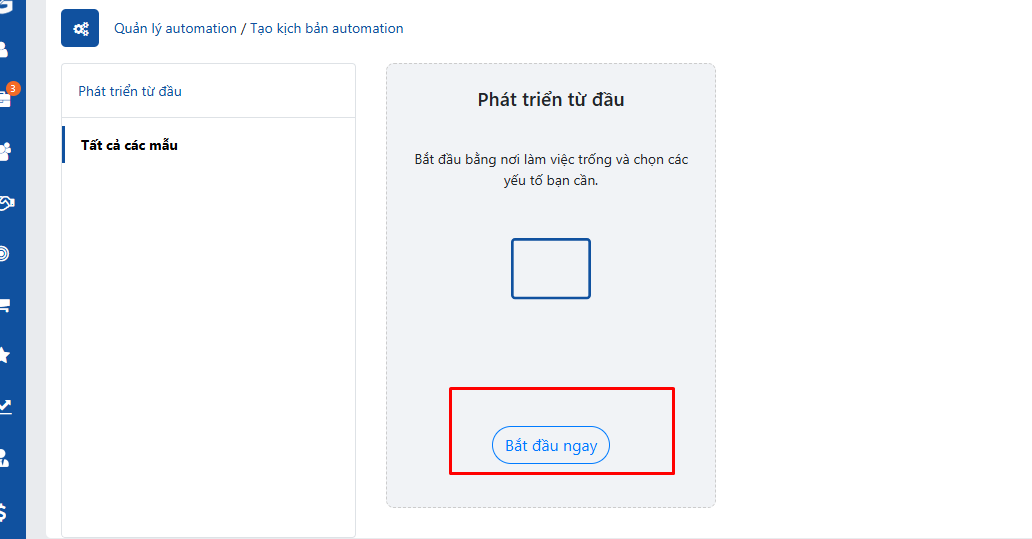The image size is (1032, 539).
Task: Open the handshake deals icon in sidebar
Action: coord(5,203)
